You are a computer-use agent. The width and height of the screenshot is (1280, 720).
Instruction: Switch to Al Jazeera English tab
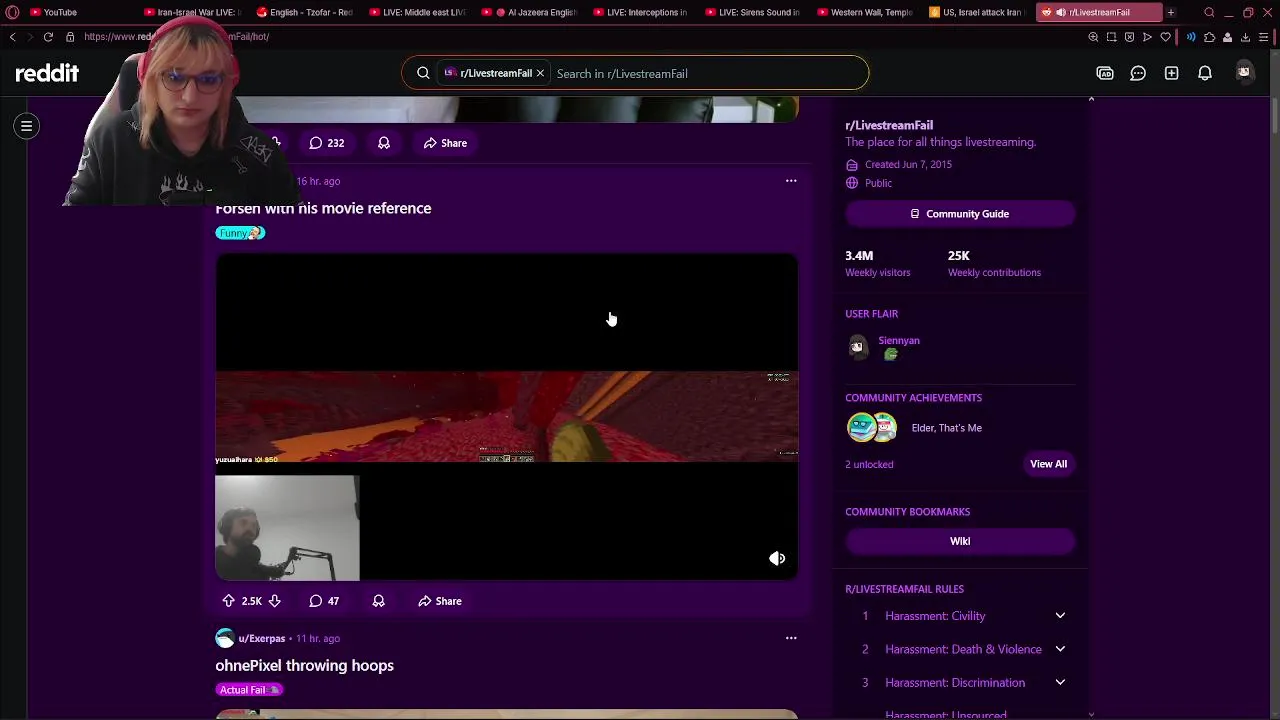pos(528,12)
